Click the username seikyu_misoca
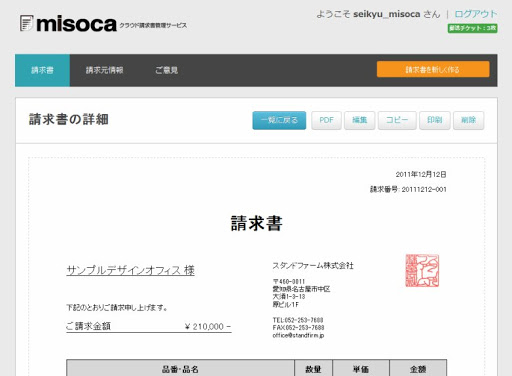512x376 pixels. tap(387, 14)
